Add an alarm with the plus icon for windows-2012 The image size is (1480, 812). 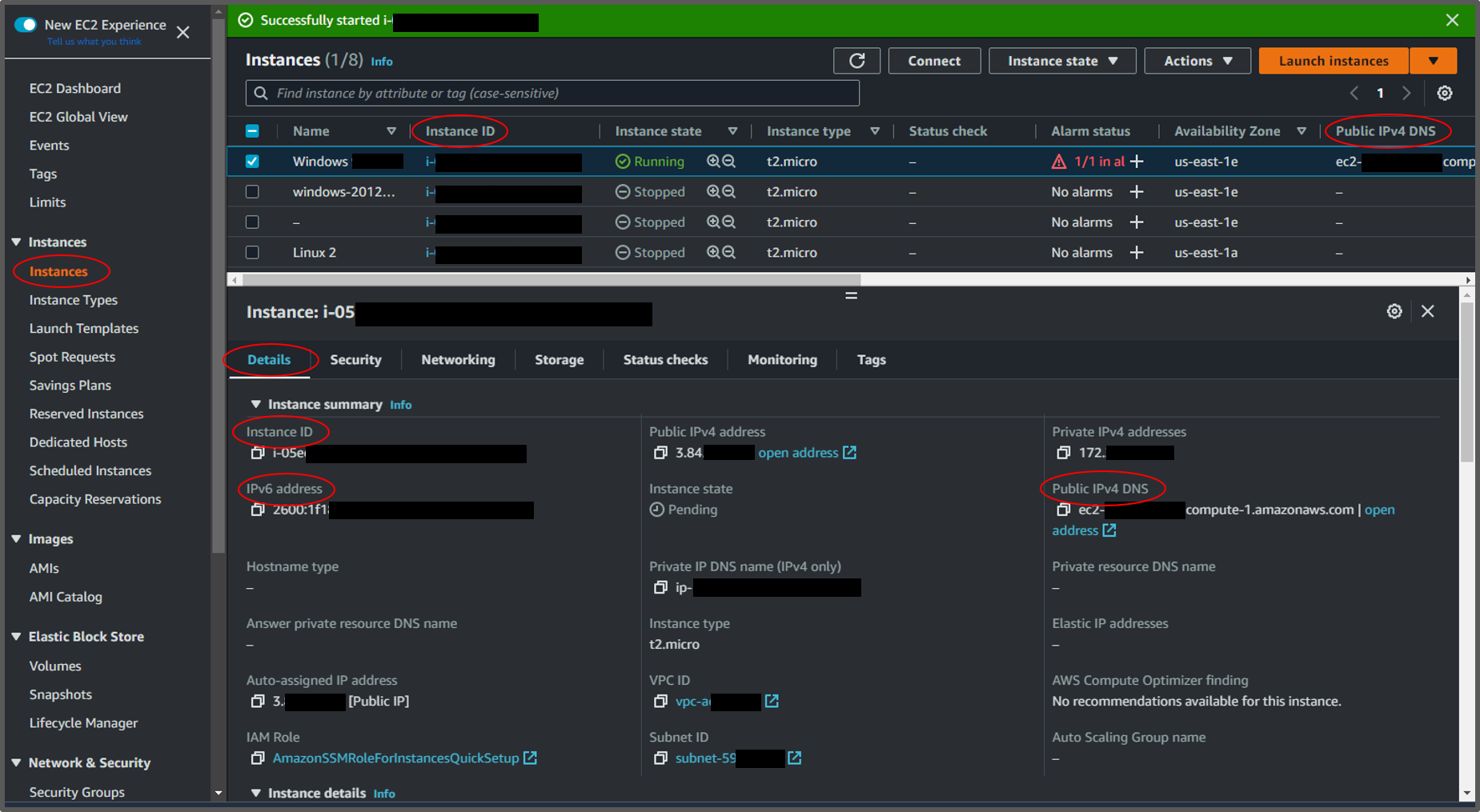coord(1137,191)
